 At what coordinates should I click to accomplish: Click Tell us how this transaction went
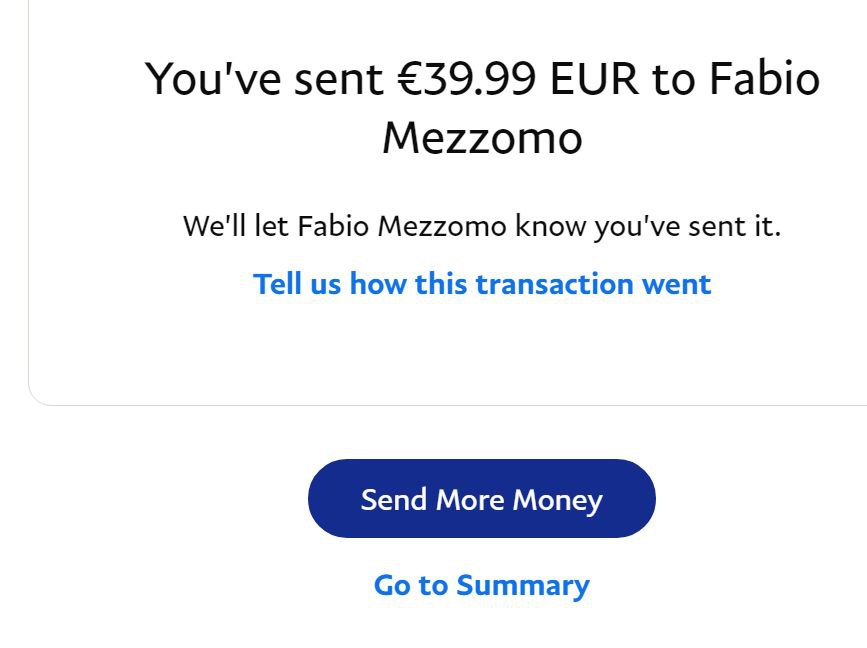coord(482,284)
